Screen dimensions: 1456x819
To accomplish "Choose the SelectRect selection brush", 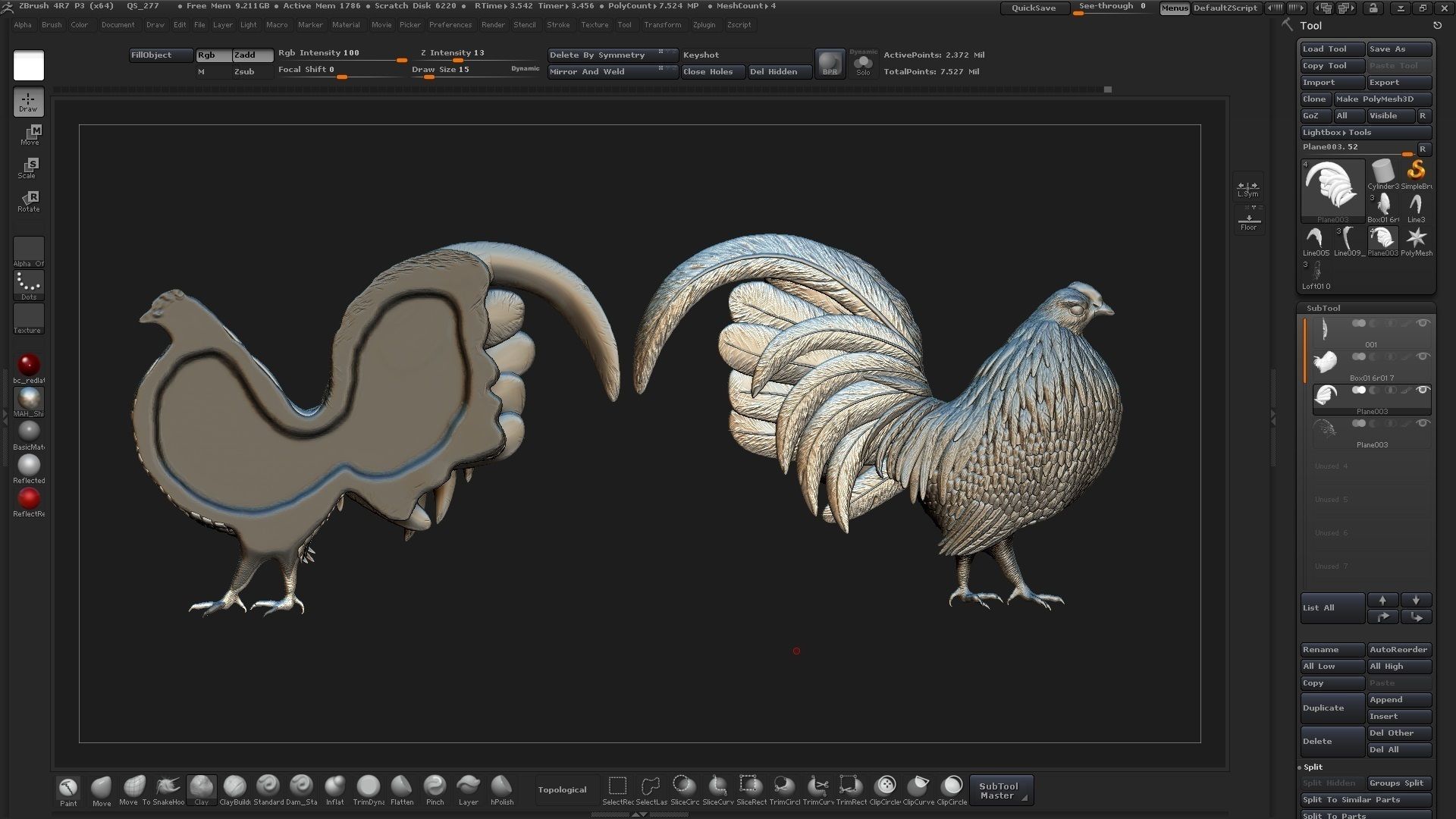I will pyautogui.click(x=617, y=790).
